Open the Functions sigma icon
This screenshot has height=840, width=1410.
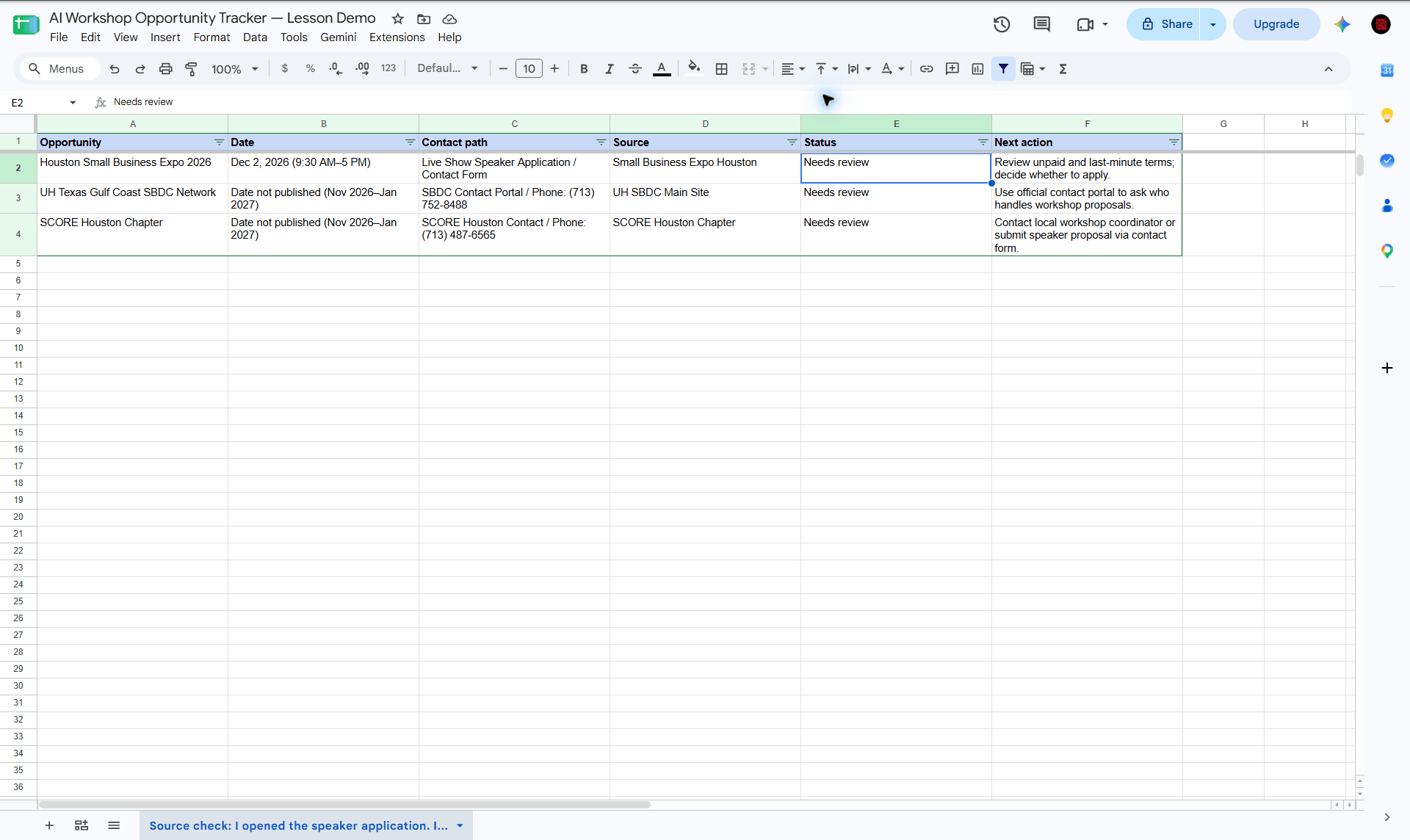coord(1063,69)
